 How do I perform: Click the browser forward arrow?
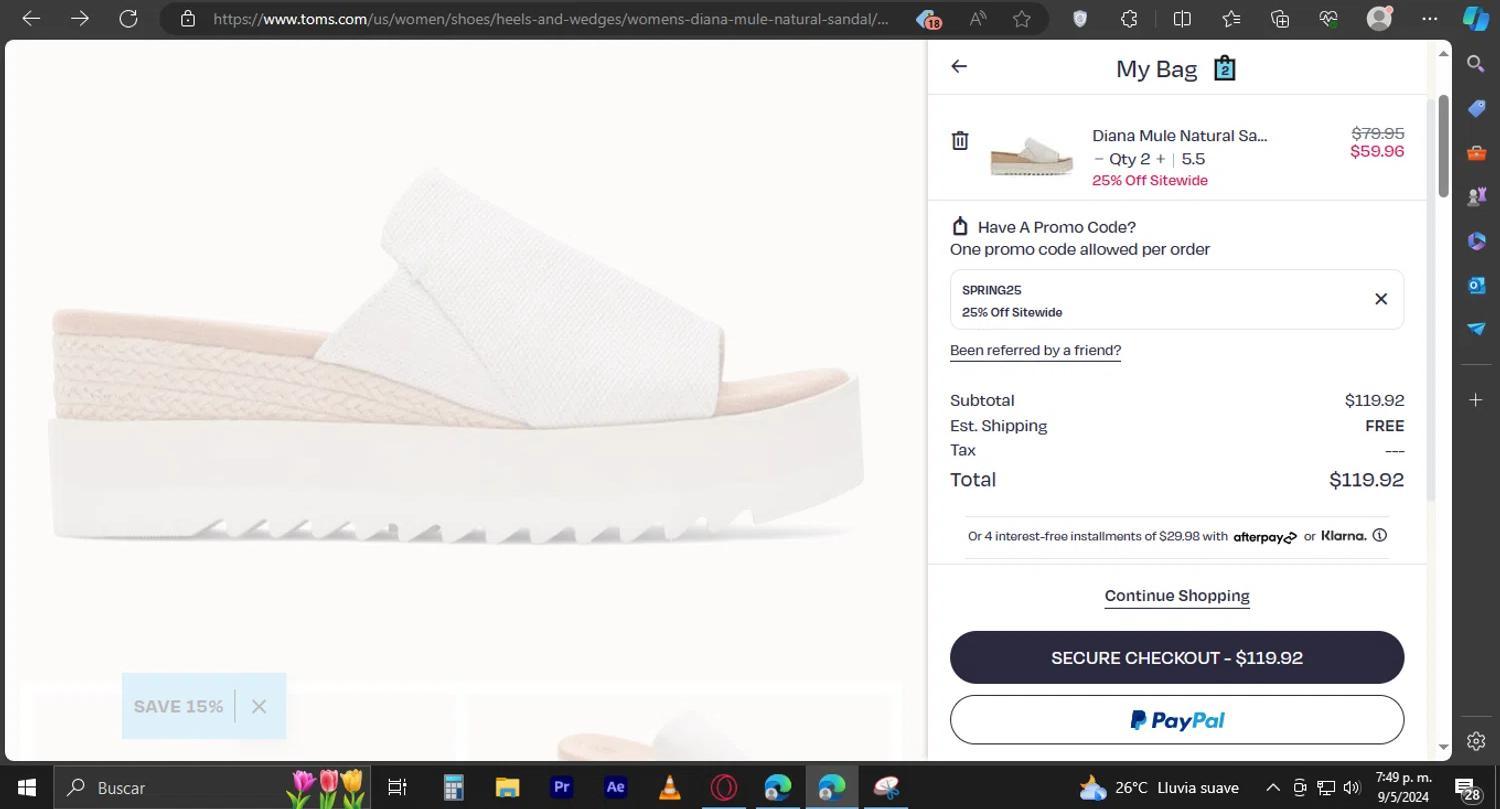click(x=79, y=18)
